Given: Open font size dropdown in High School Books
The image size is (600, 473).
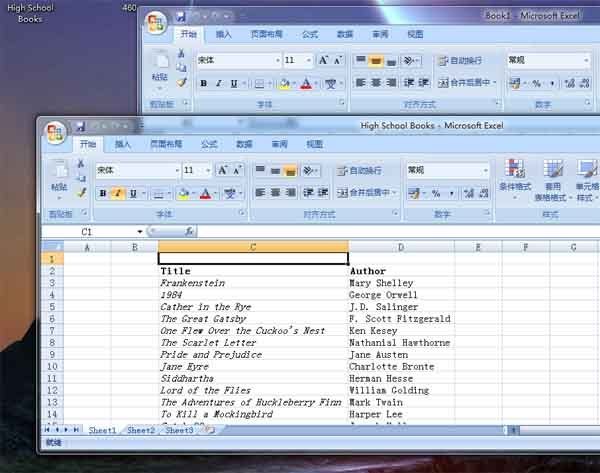Looking at the screenshot, I should click(208, 170).
